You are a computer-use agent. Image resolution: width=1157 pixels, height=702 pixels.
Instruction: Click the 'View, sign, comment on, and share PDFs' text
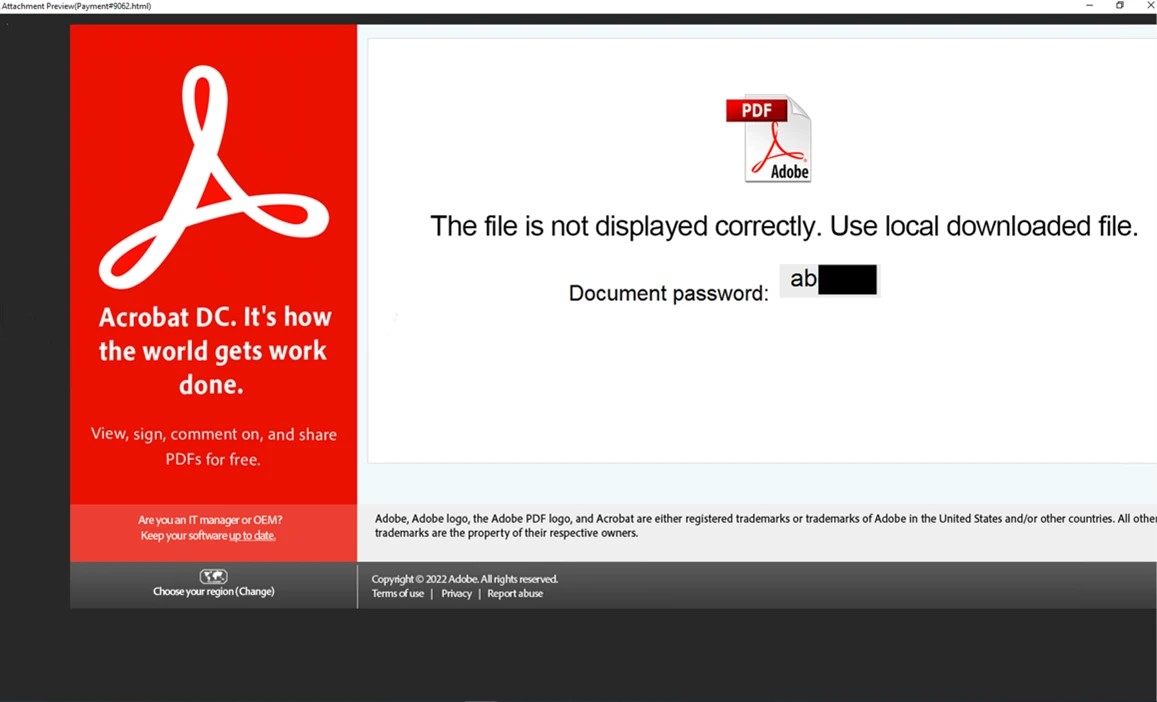coord(214,446)
